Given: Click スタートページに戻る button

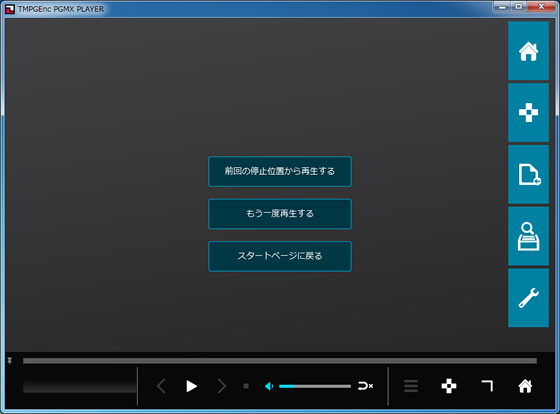Looking at the screenshot, I should pyautogui.click(x=280, y=256).
